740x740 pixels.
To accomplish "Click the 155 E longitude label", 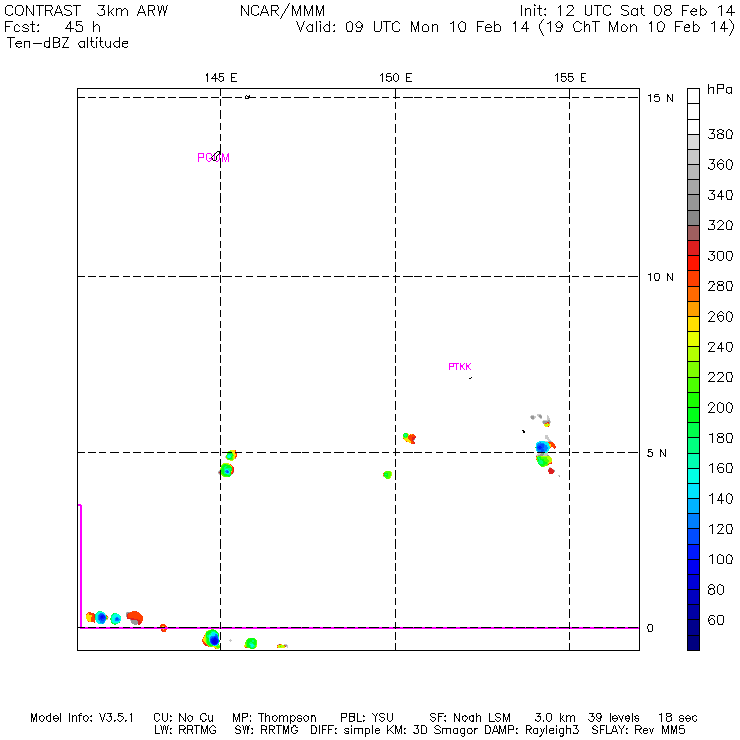I will click(570, 78).
